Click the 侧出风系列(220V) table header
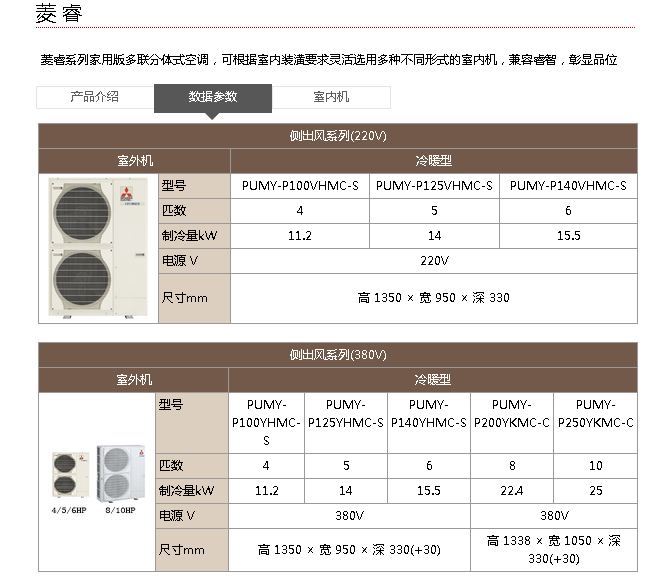This screenshot has width=668, height=583. pos(338,136)
